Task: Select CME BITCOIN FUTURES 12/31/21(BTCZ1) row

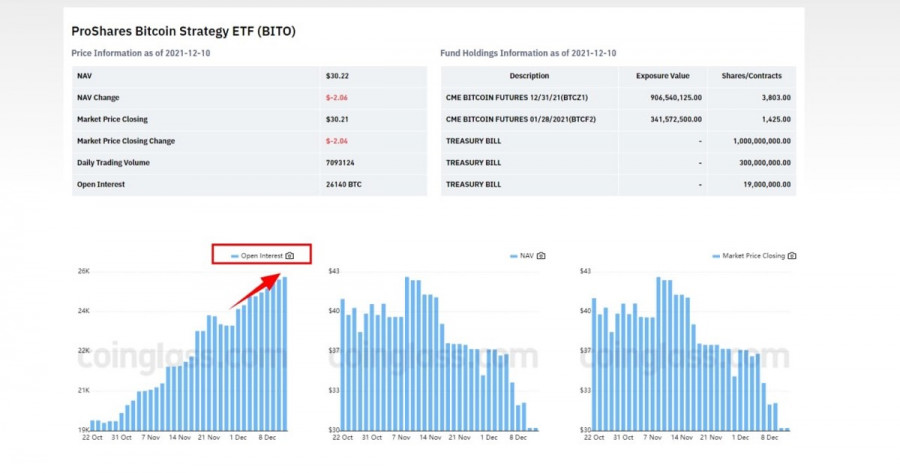Action: click(x=618, y=98)
